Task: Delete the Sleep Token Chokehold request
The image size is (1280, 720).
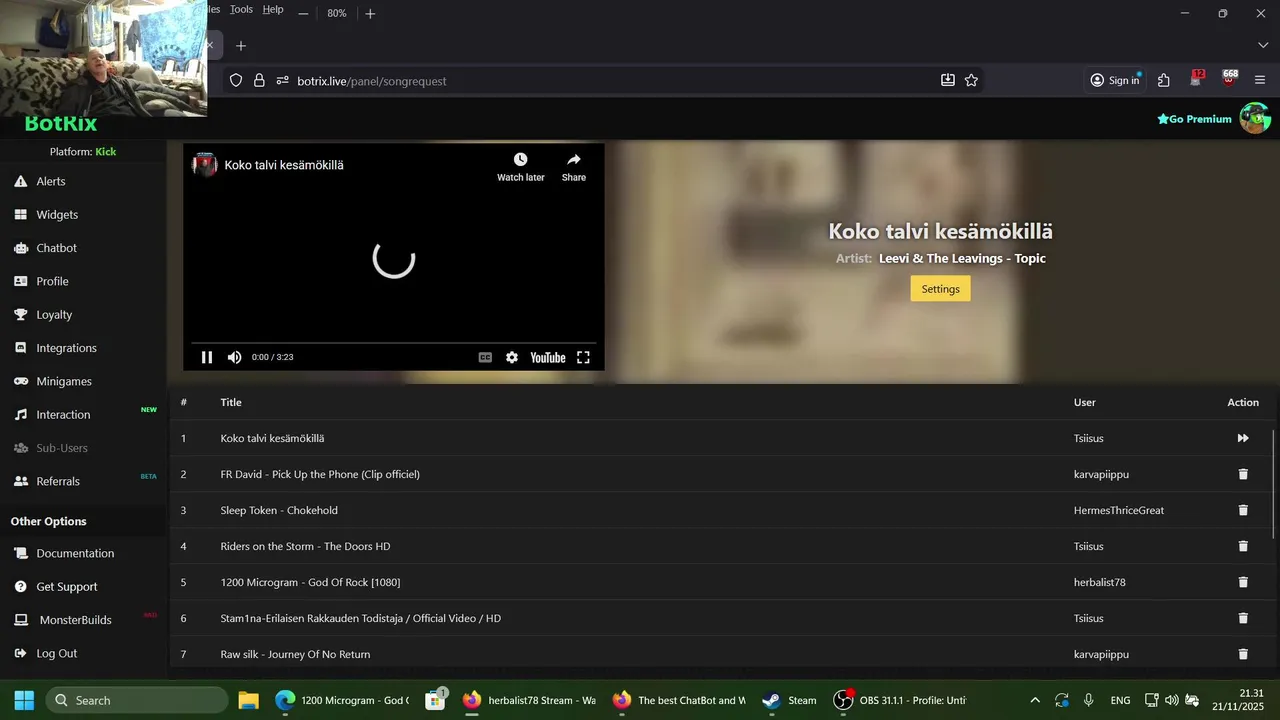Action: [1243, 510]
